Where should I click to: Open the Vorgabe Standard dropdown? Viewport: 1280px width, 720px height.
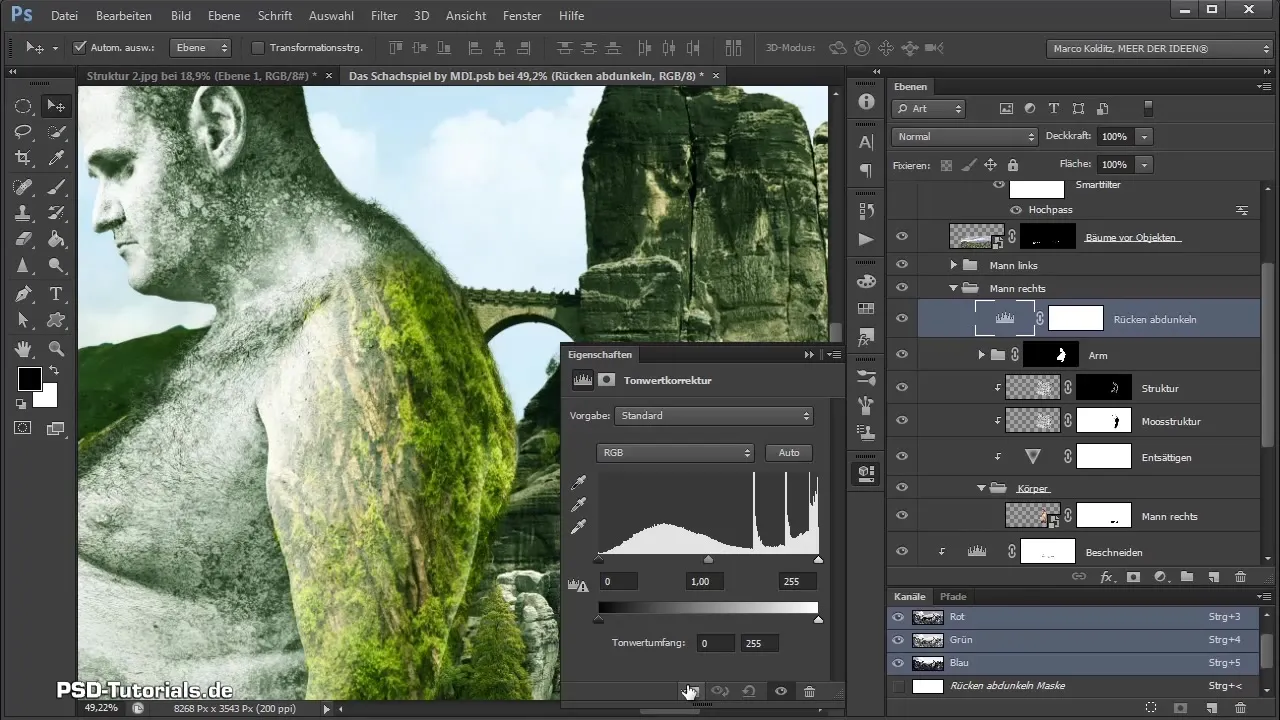(713, 415)
